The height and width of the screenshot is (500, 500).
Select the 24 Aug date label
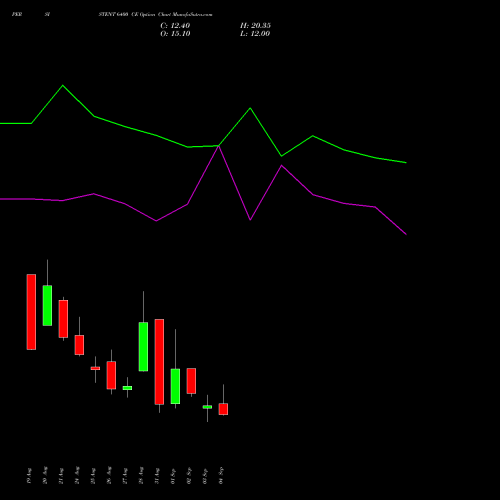(77, 476)
